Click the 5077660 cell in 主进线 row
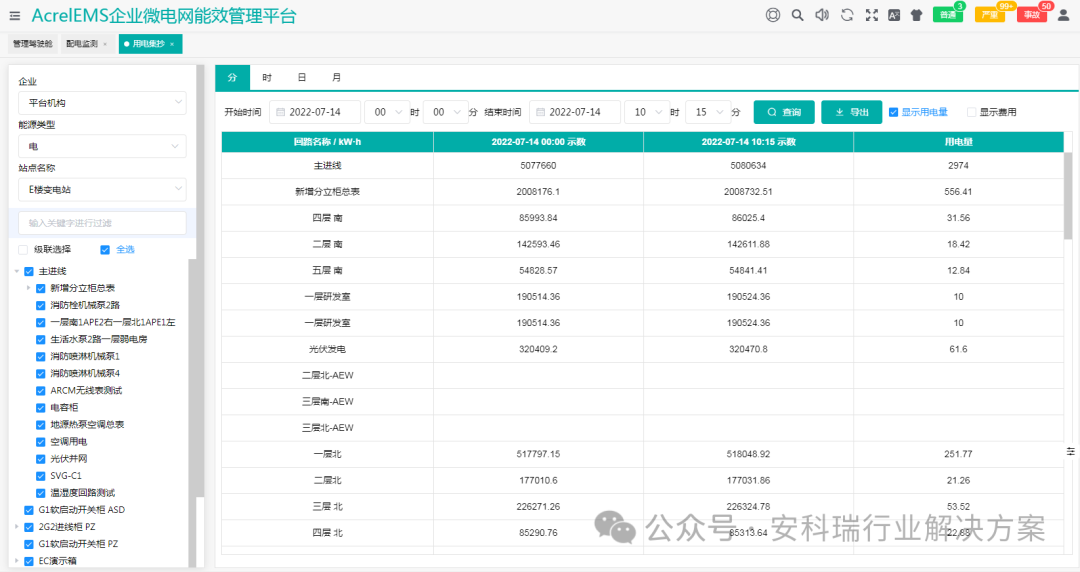Screen dimensions: 1080x572 coord(538,165)
